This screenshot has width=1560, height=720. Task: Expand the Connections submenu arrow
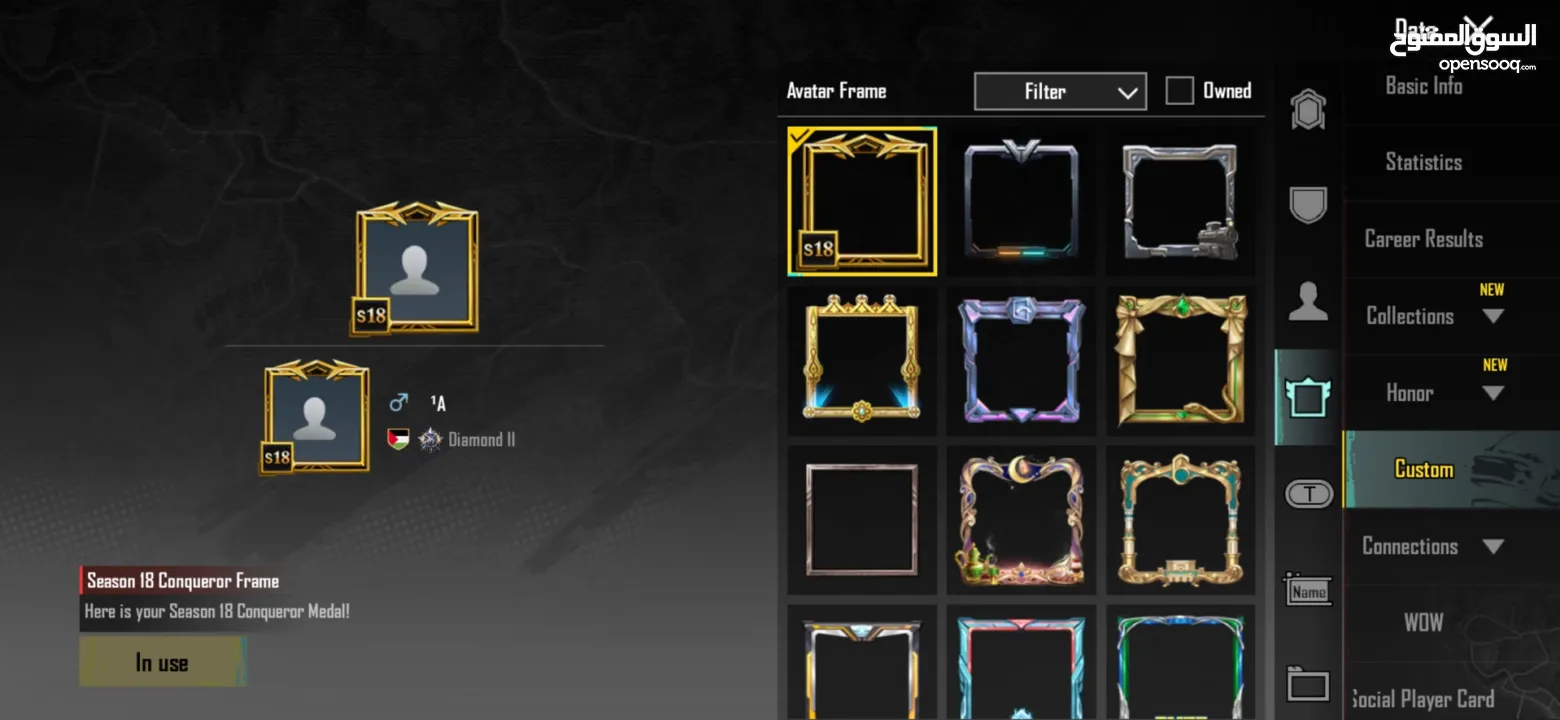(x=1493, y=547)
